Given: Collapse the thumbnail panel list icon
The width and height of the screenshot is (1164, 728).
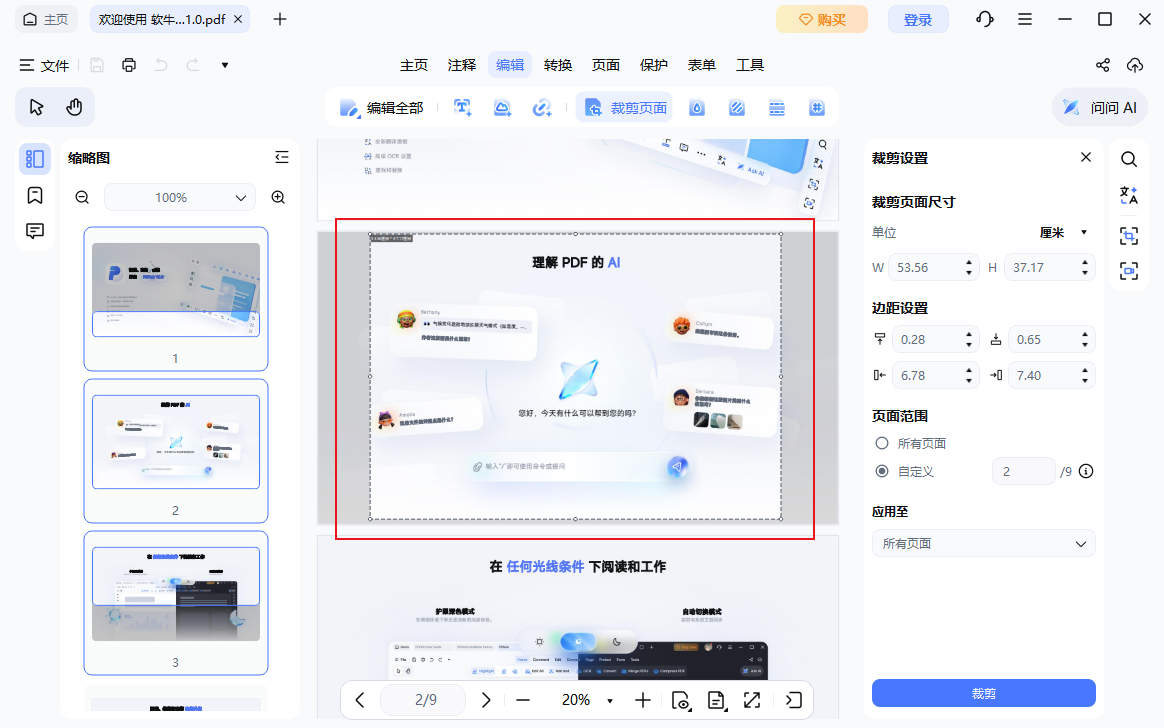Looking at the screenshot, I should 281,157.
